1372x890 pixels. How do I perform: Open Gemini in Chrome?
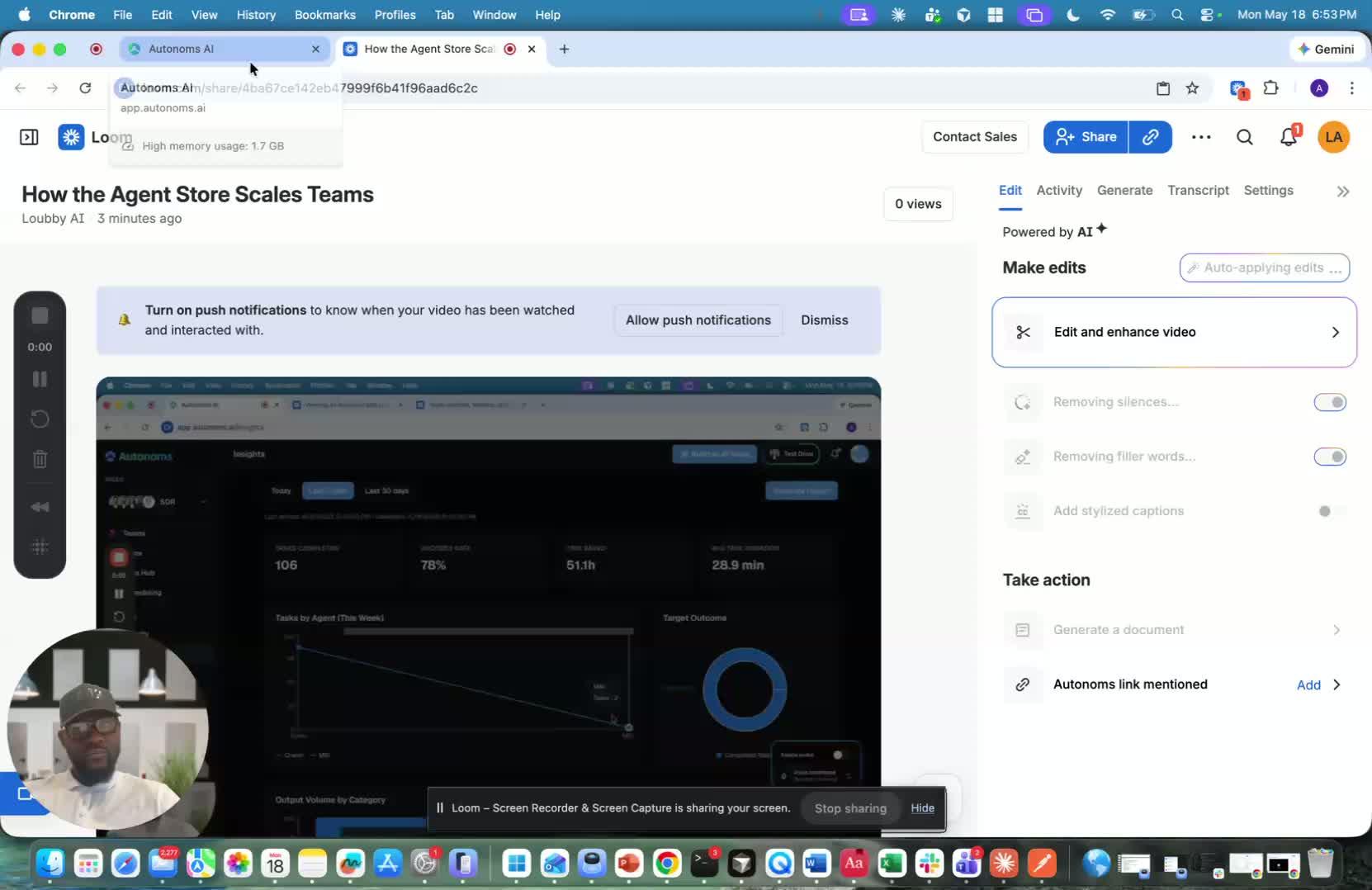(1326, 49)
